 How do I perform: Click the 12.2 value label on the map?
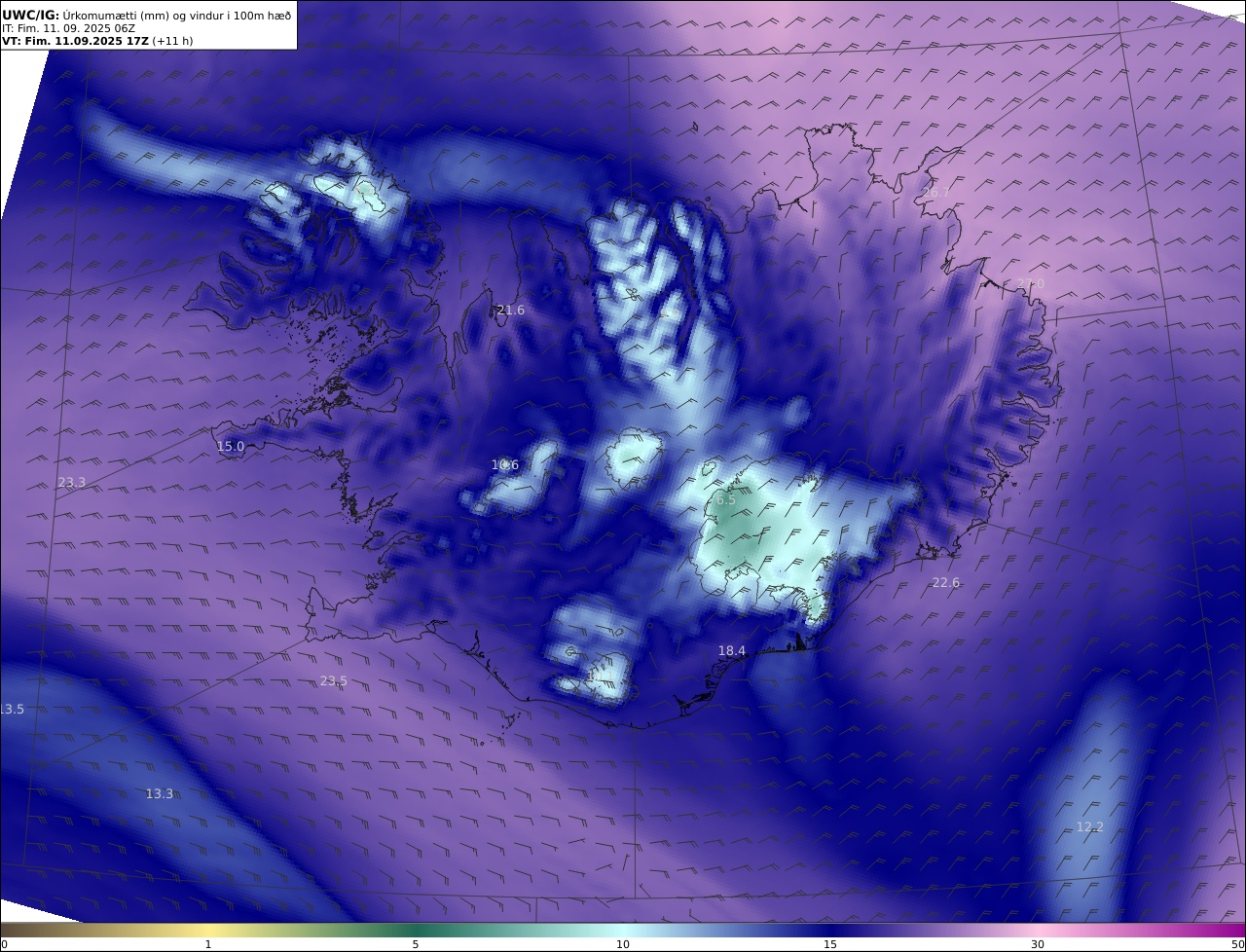(1090, 827)
